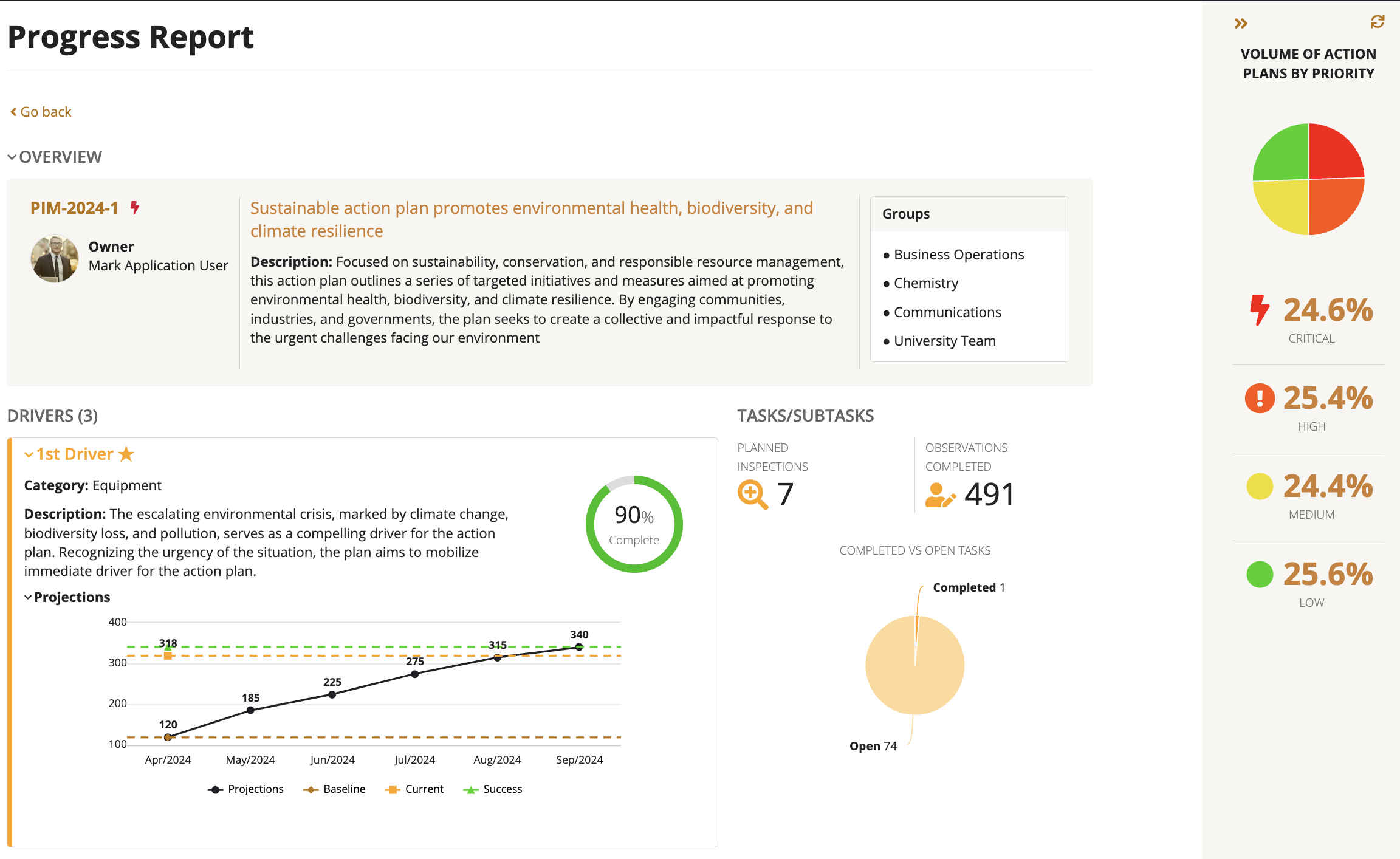Screen dimensions: 1400x859
Task: Click the yellow medium slice of priority pie
Action: 1285,205
